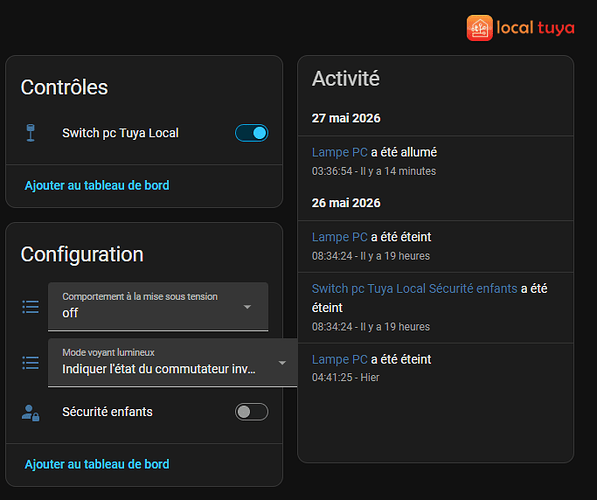Screen dimensions: 597x500
Task: Click the list icon beside Mode voyant lumineux
Action: coord(30,363)
